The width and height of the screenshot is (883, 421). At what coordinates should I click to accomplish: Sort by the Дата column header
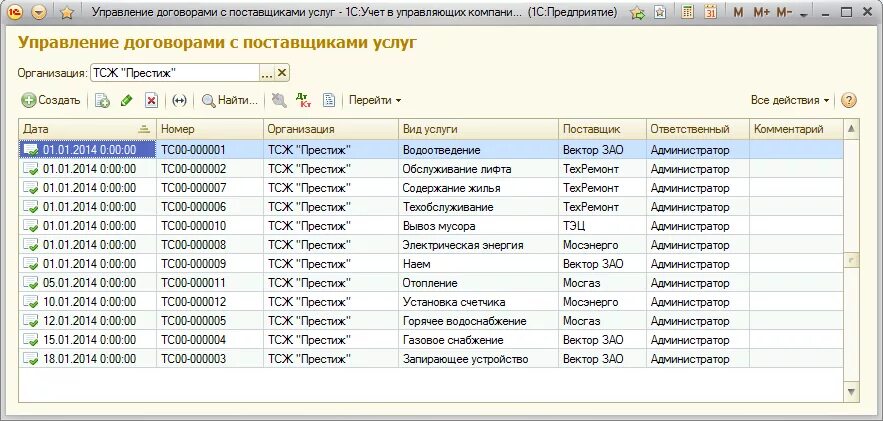87,129
